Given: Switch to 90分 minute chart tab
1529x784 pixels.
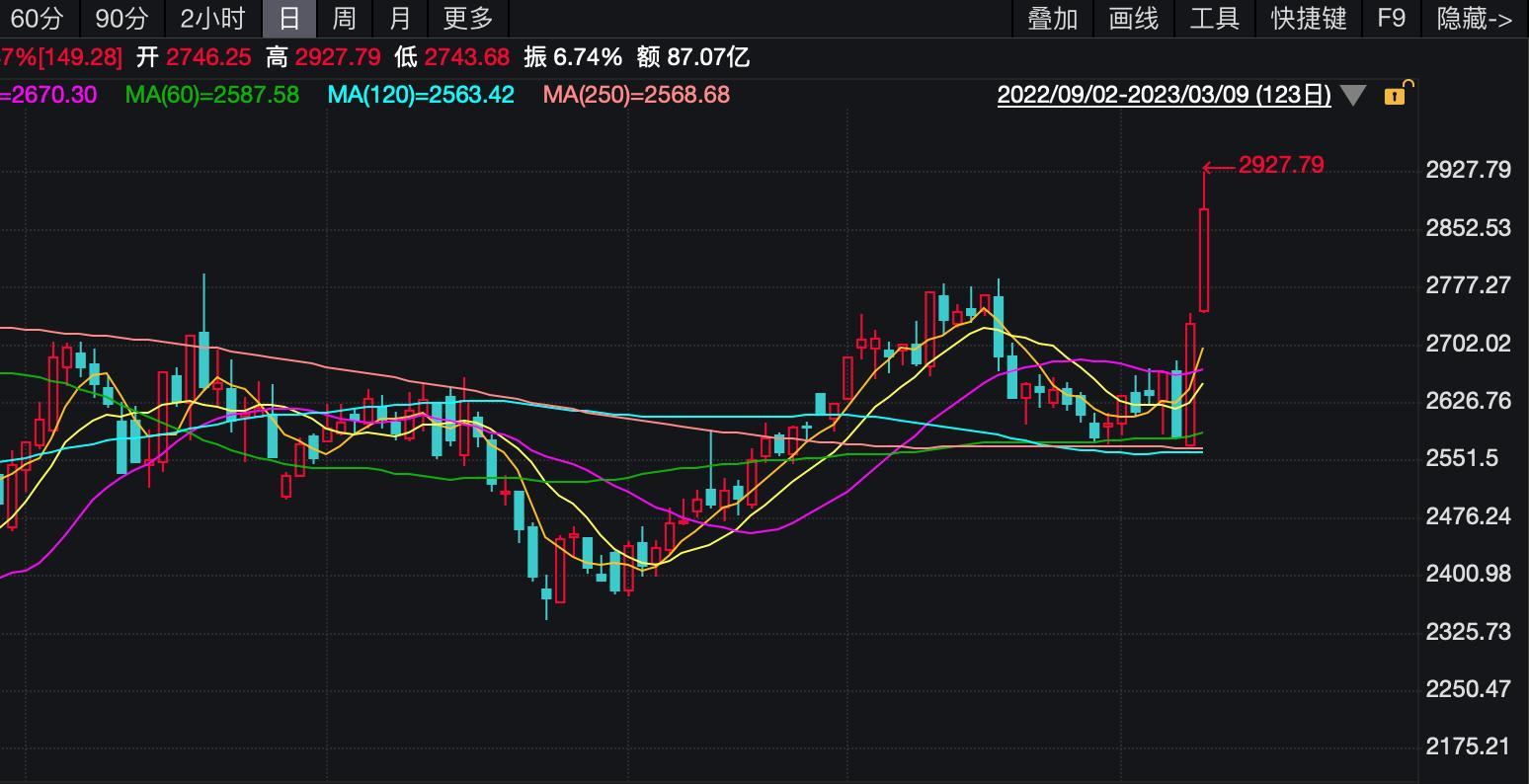Looking at the screenshot, I should click(x=122, y=19).
